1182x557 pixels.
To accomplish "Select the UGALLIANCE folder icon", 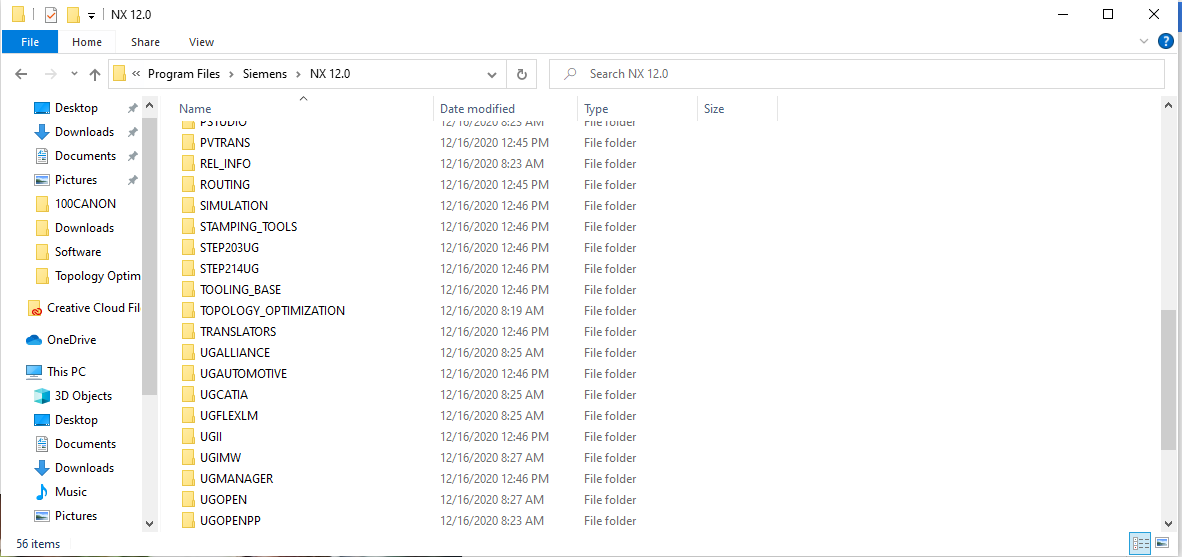I will [x=188, y=353].
